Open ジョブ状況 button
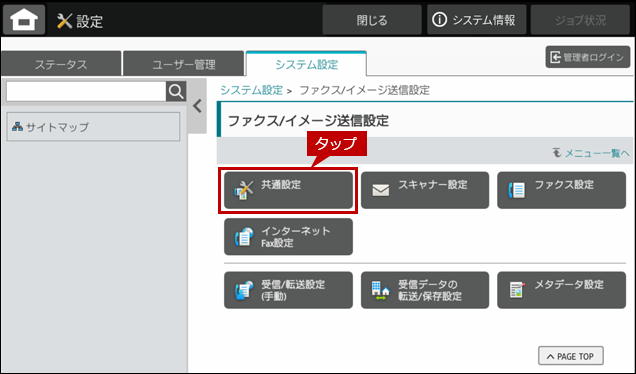This screenshot has width=636, height=374. point(580,20)
